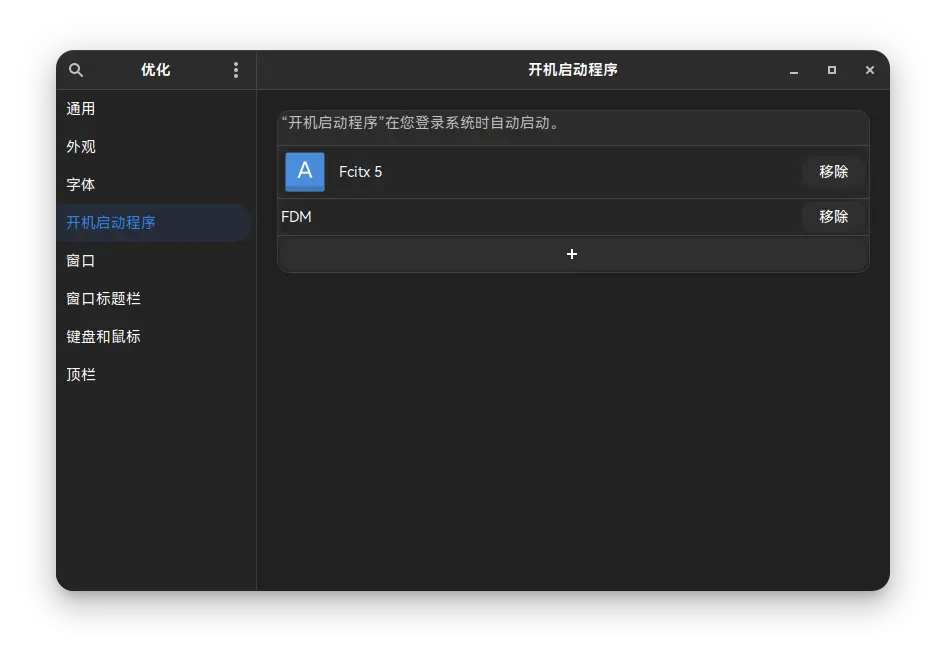Remove FDM from startup programs
The image size is (946, 653).
[x=833, y=217]
